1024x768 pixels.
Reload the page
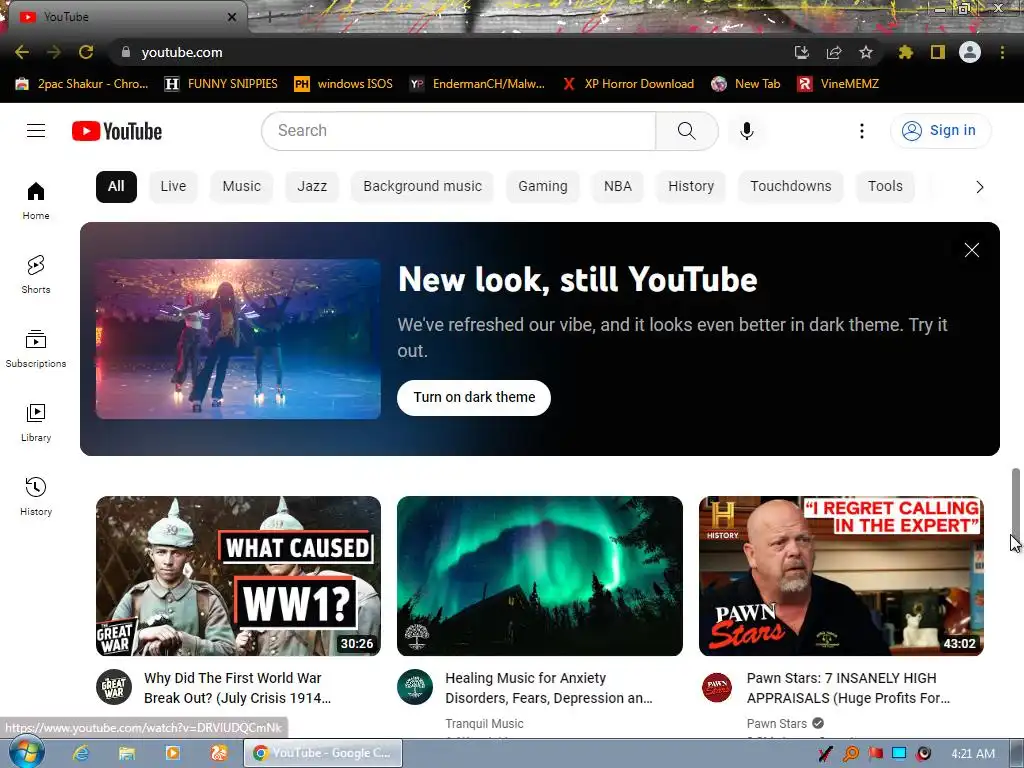pos(86,52)
